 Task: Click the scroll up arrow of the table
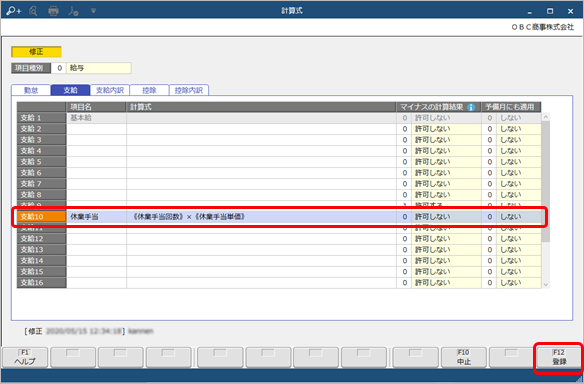pos(546,117)
